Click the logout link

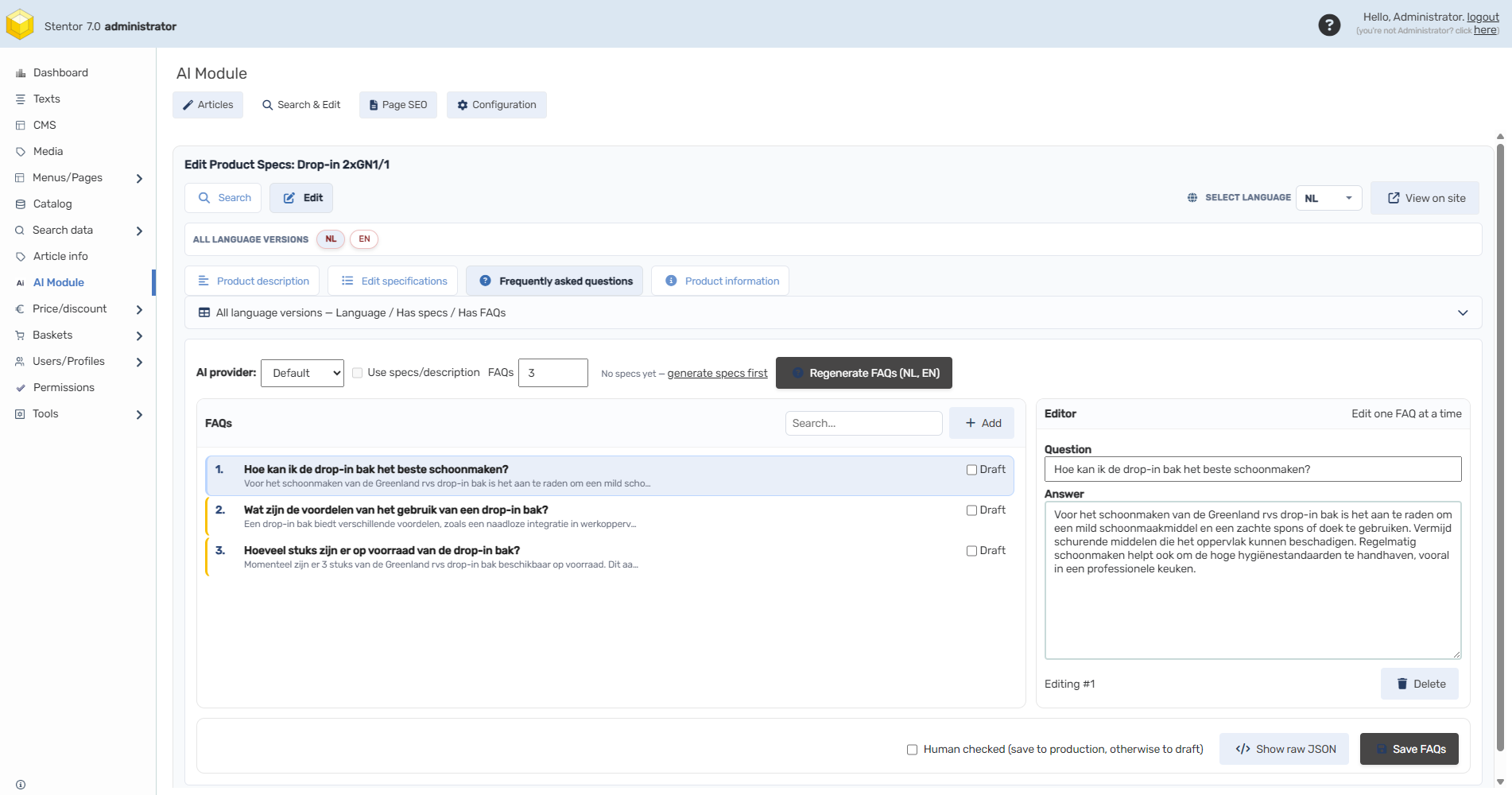point(1483,17)
